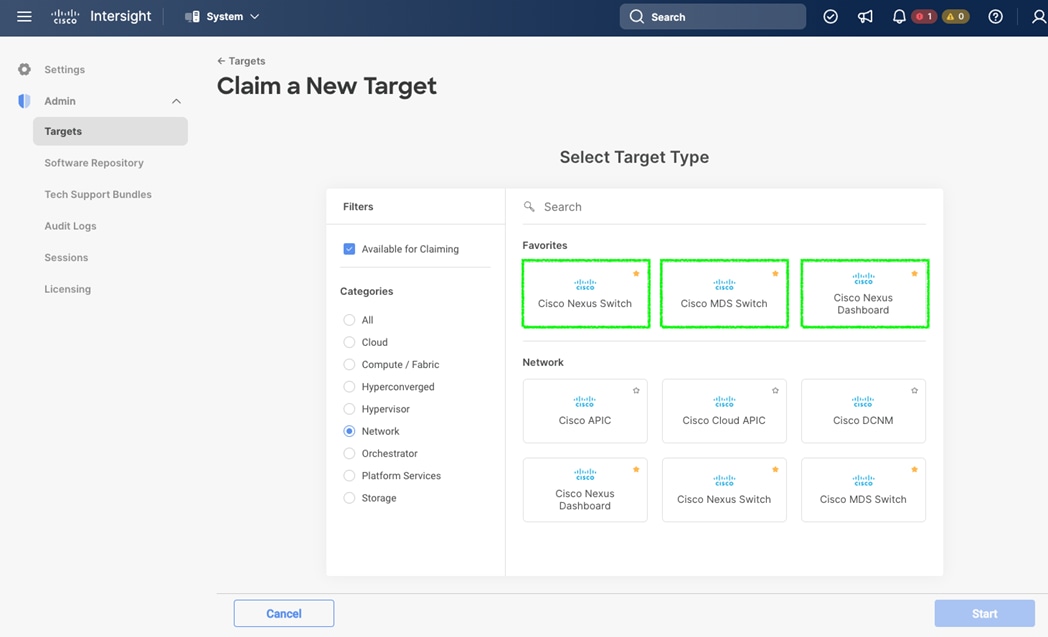
Task: Open the notifications bell icon
Action: click(899, 17)
